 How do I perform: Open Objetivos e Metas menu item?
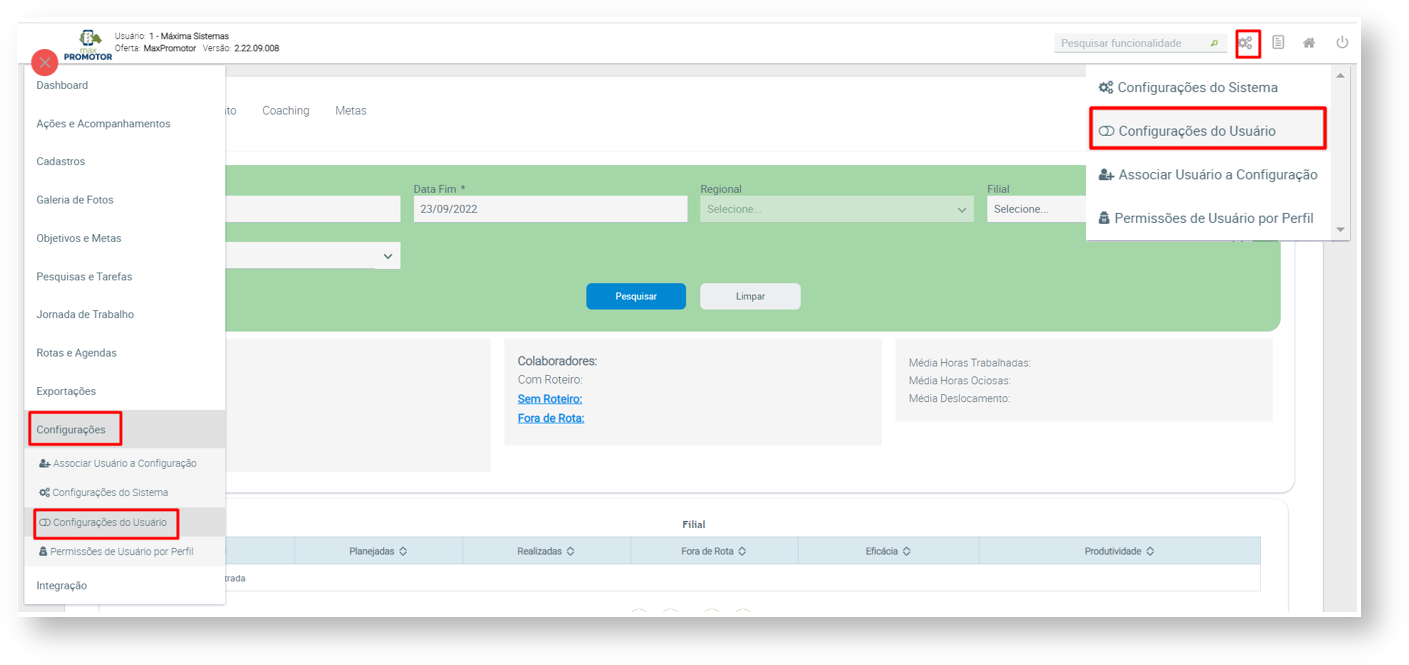125,239
